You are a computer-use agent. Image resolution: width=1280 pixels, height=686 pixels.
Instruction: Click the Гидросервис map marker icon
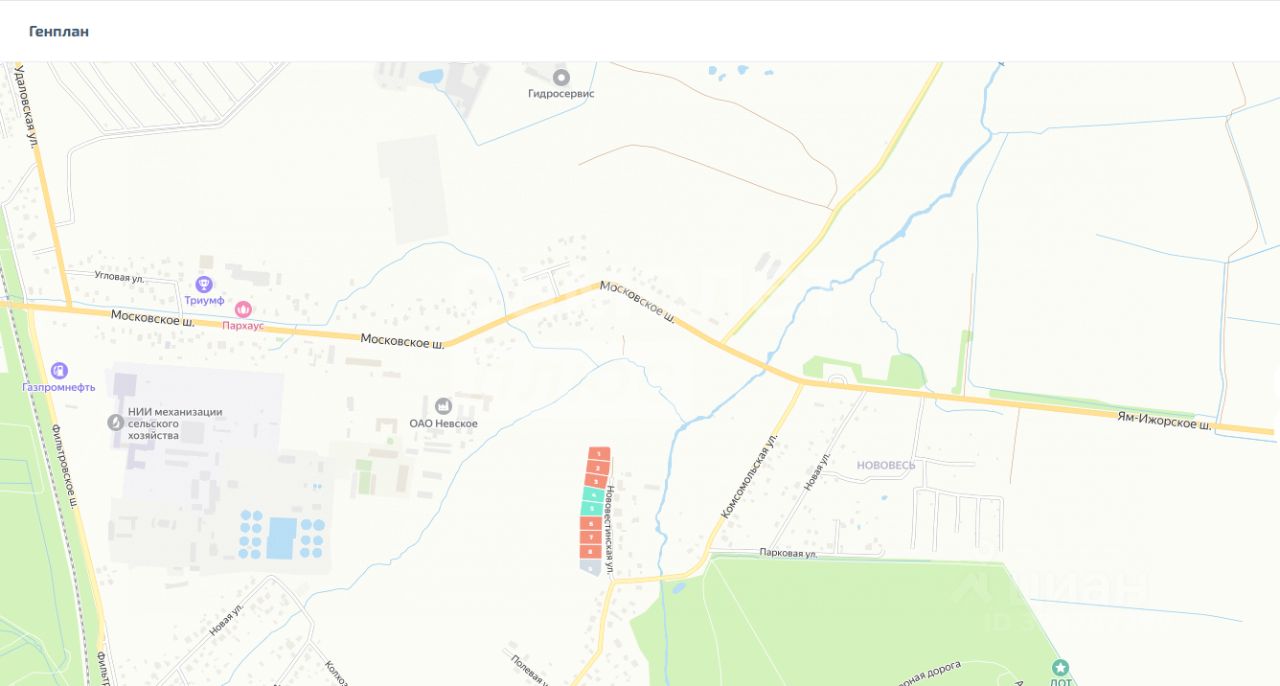point(561,77)
